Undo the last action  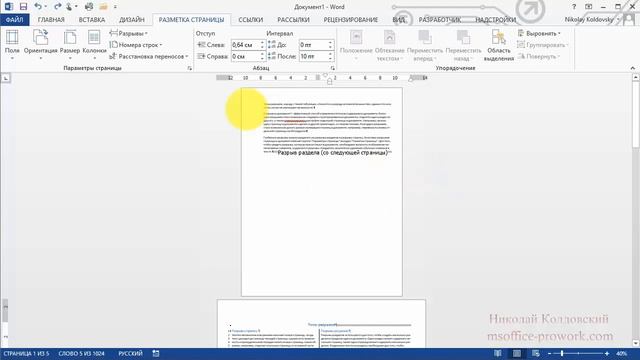[x=38, y=7]
